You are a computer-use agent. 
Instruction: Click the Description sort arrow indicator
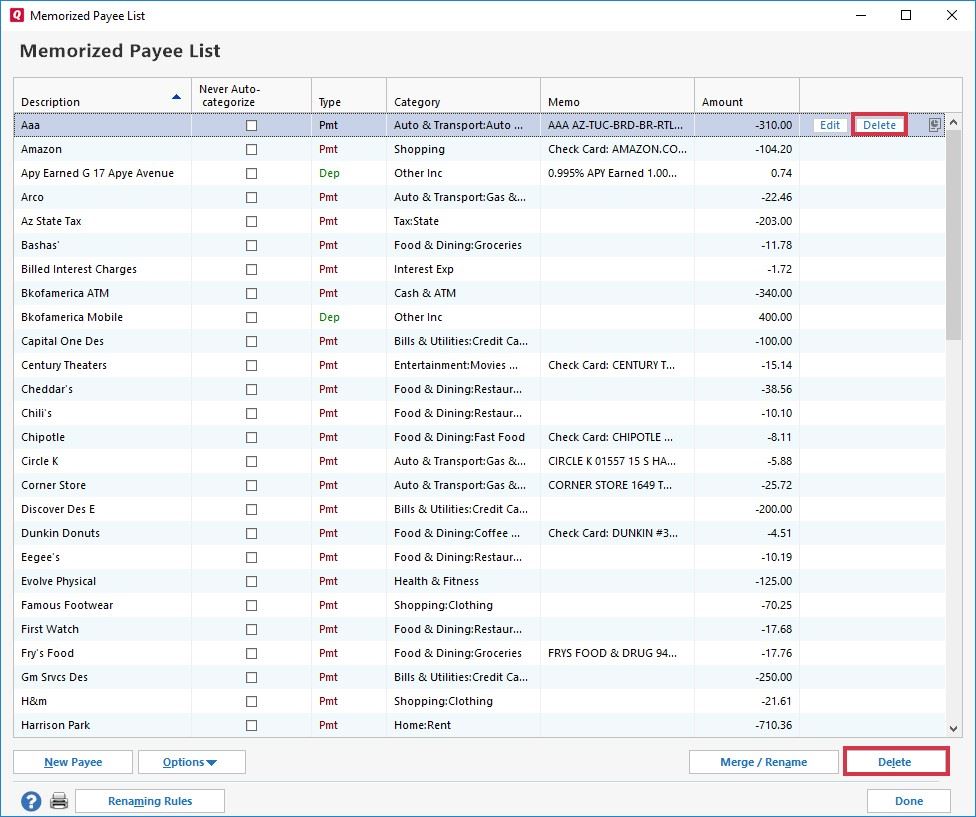tap(177, 97)
